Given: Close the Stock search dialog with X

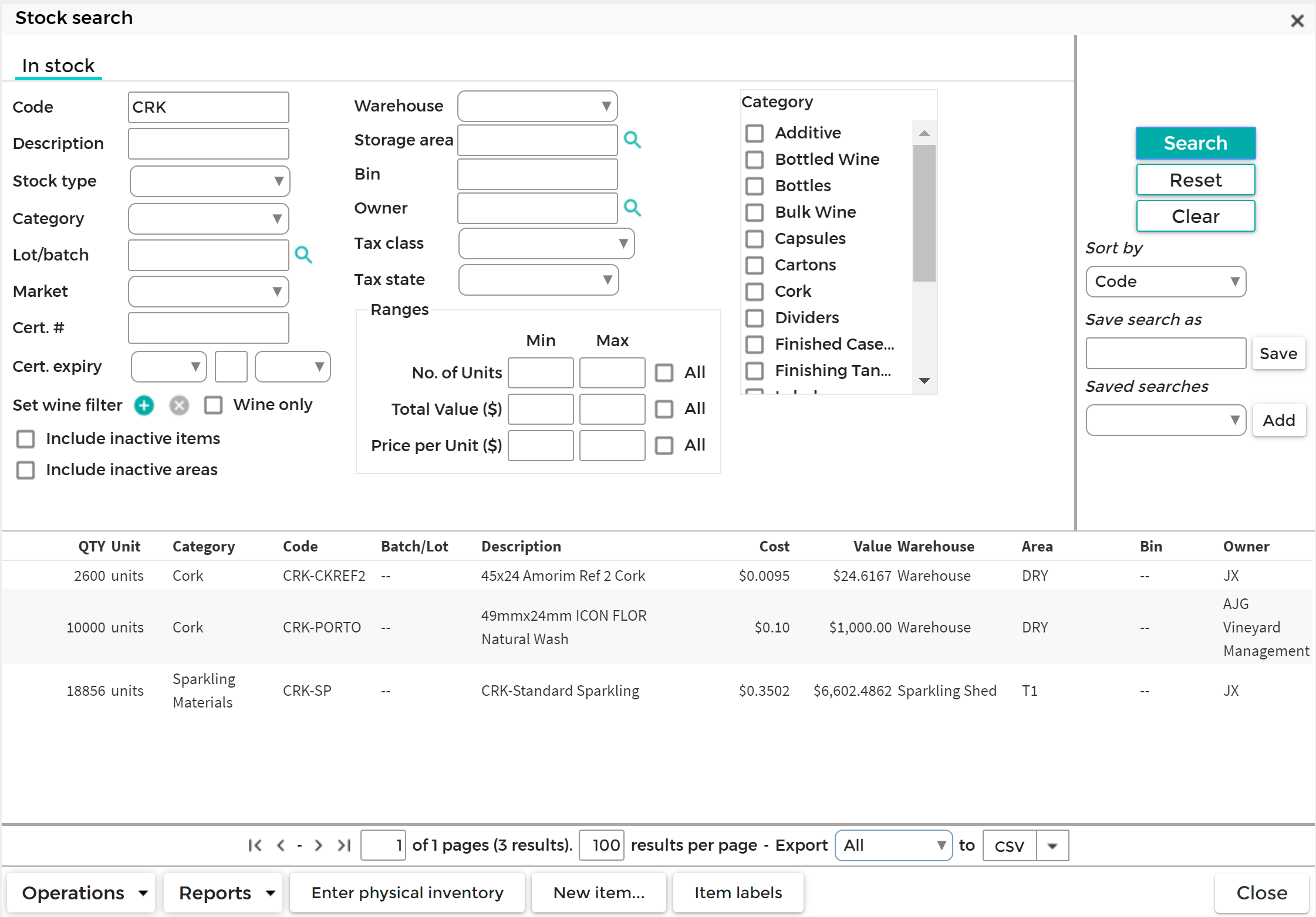Looking at the screenshot, I should click(1297, 21).
